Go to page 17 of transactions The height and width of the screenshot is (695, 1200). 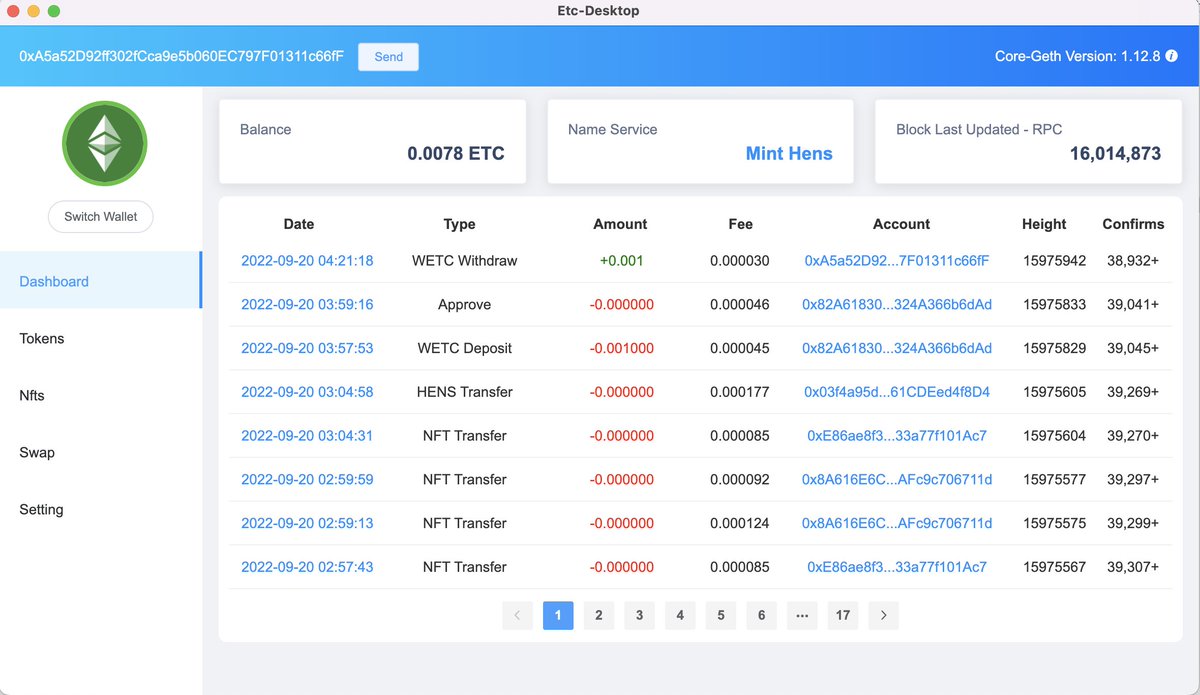point(842,615)
